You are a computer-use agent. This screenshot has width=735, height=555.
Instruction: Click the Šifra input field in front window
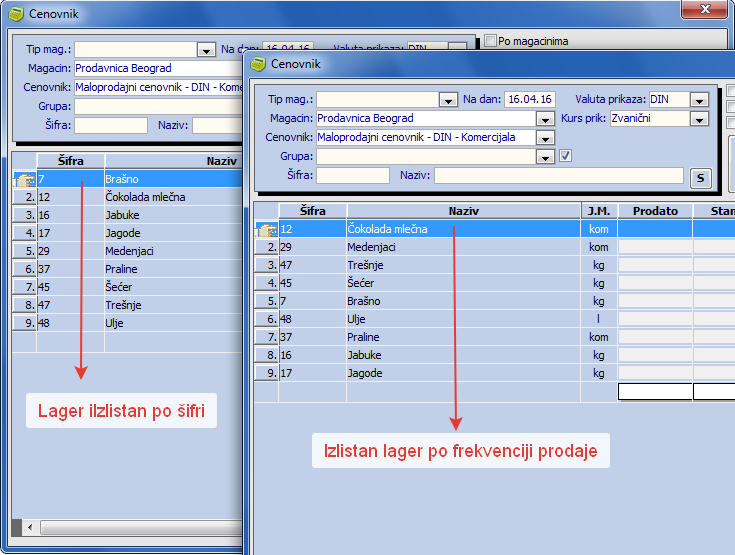point(353,175)
